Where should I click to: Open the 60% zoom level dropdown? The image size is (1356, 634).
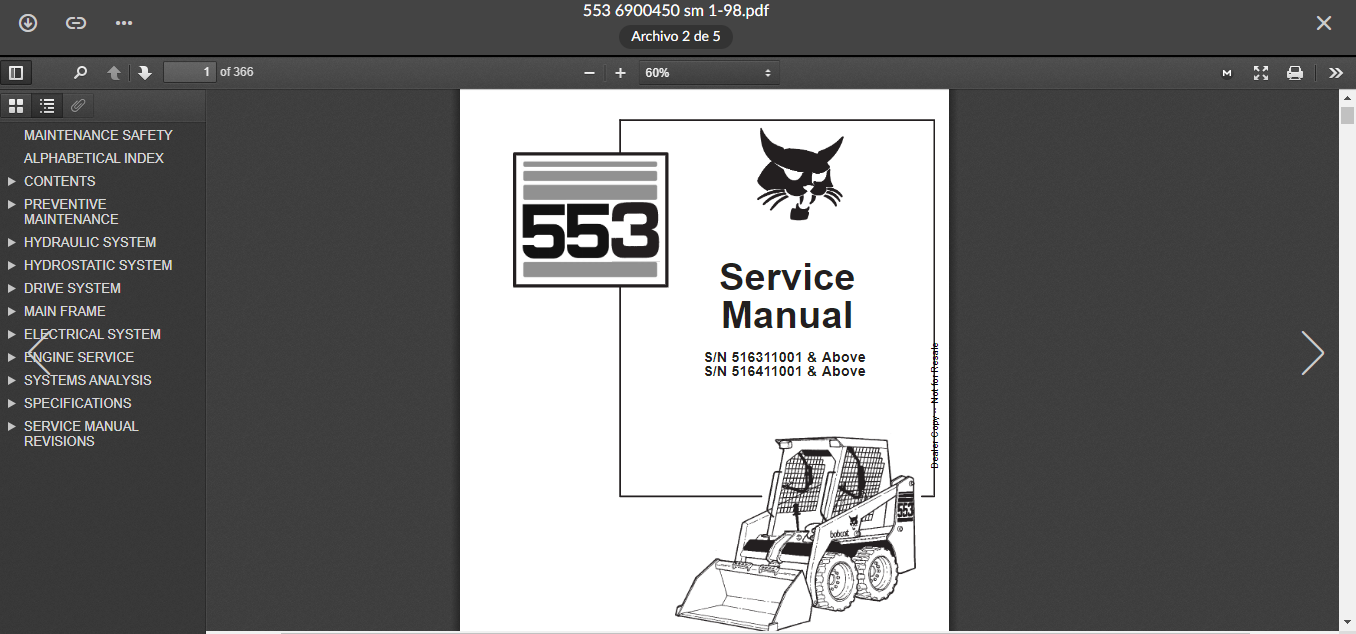[709, 73]
